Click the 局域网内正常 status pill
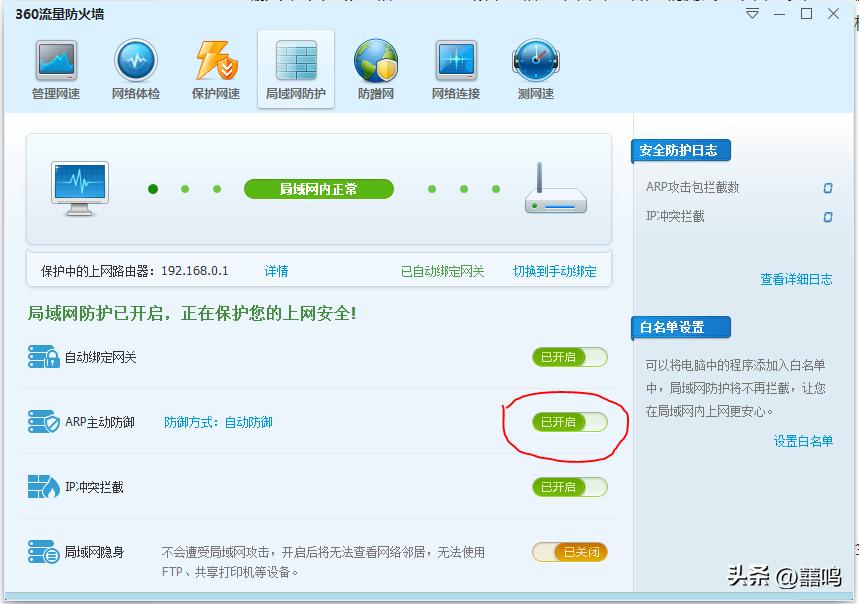The width and height of the screenshot is (859, 604). pyautogui.click(x=319, y=188)
